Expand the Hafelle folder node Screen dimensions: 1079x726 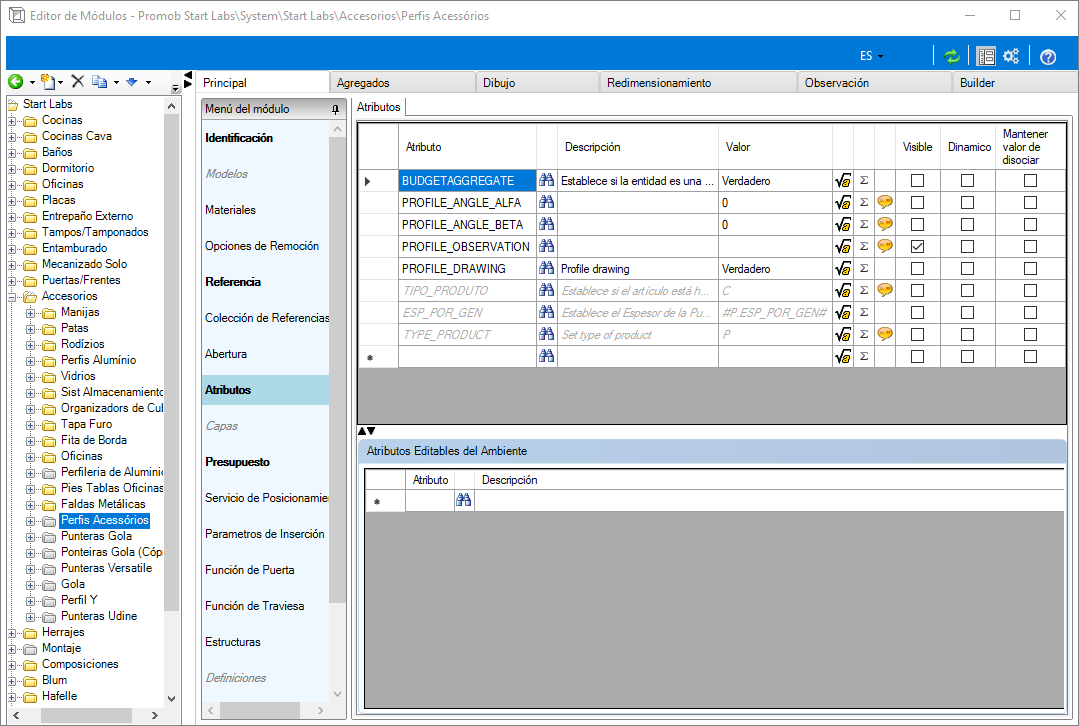12,697
